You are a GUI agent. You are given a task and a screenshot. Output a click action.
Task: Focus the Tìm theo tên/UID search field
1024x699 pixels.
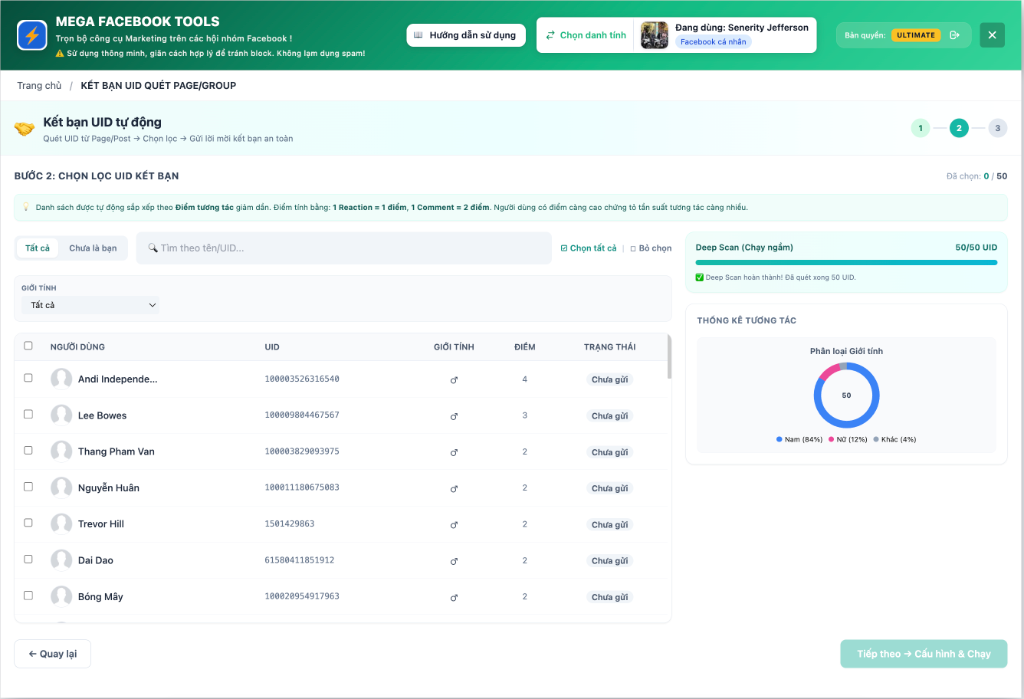tap(344, 248)
